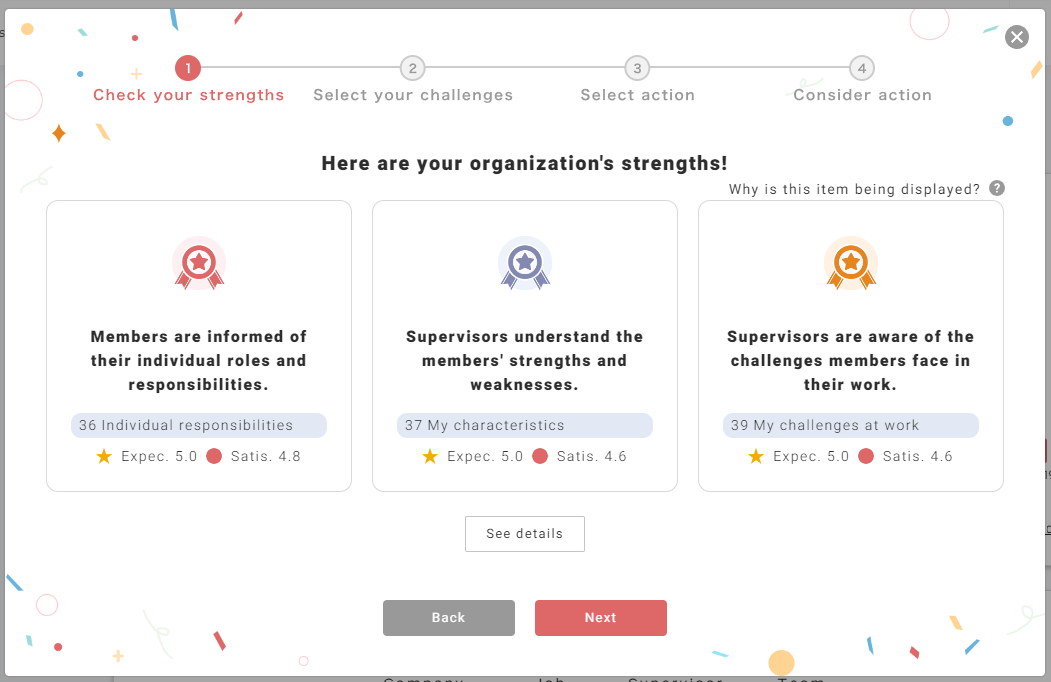Close the strengths dialog with X
Image resolution: width=1051 pixels, height=682 pixels.
(1017, 37)
